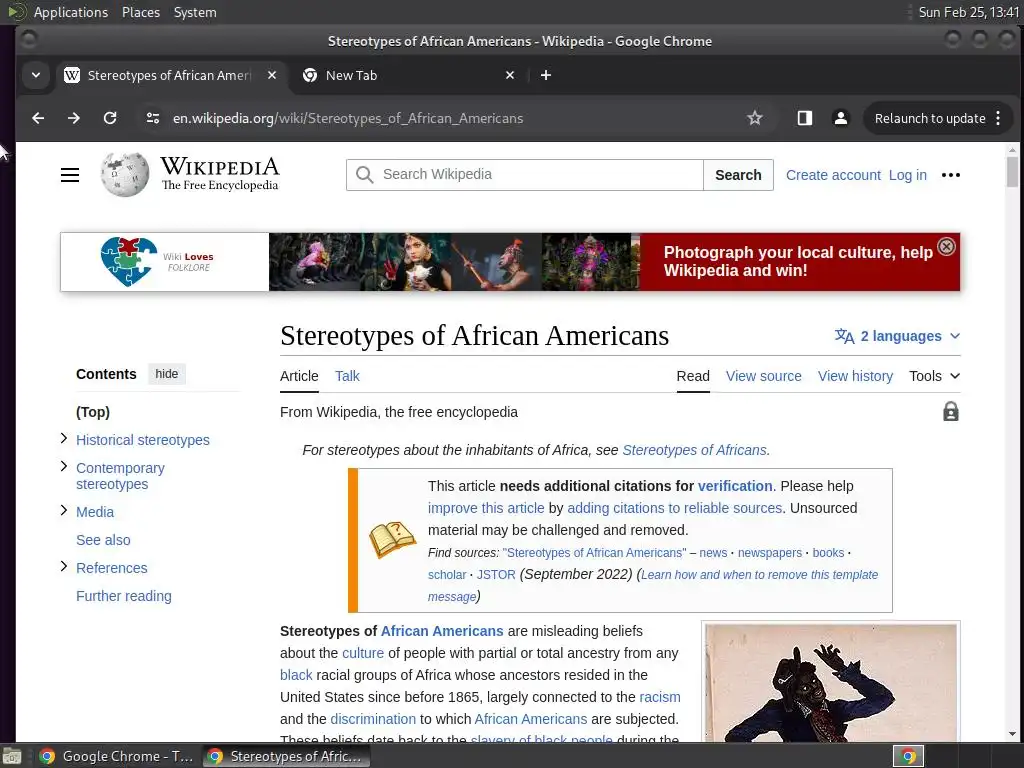Dismiss the Wiki Loves Folklore banner
Screen dimensions: 1024x768
[x=946, y=246]
